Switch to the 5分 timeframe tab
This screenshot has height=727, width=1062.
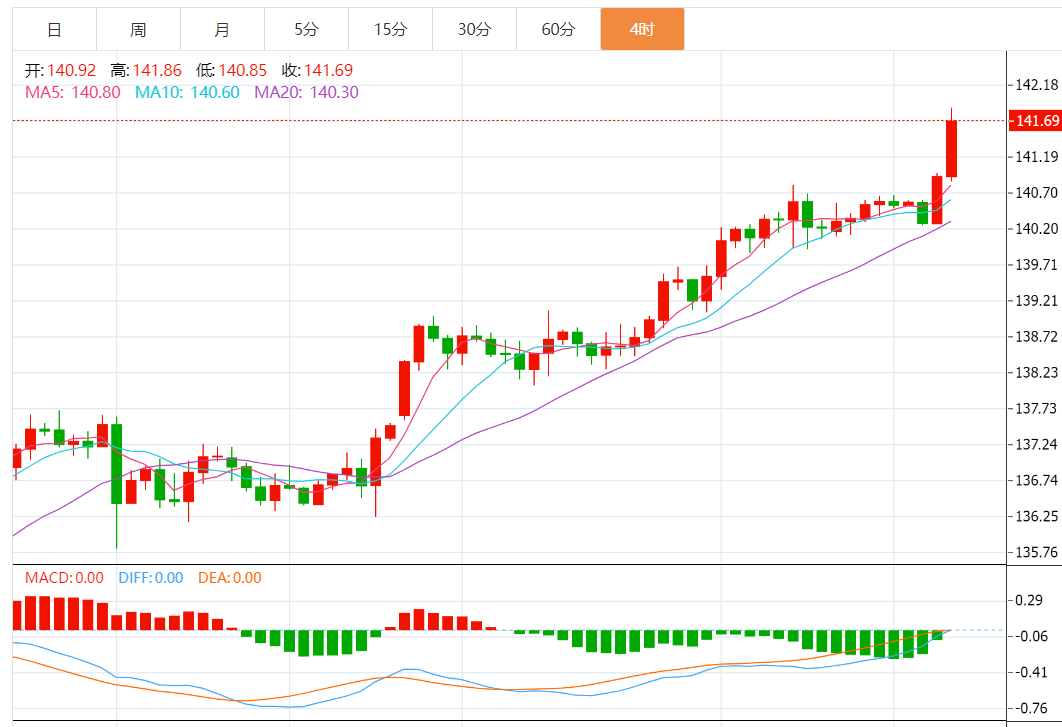click(x=306, y=30)
